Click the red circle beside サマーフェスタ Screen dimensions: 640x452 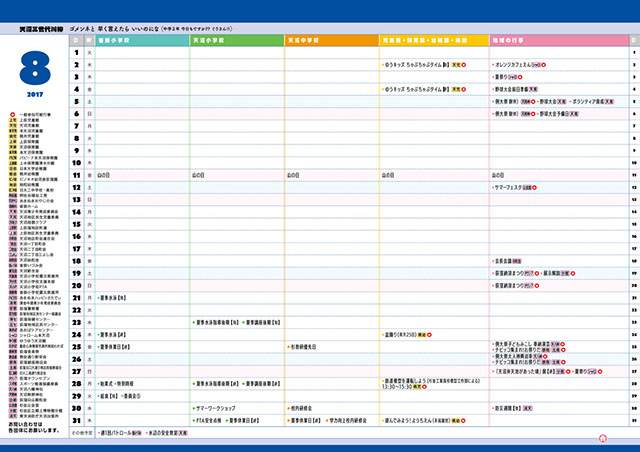tap(534, 187)
